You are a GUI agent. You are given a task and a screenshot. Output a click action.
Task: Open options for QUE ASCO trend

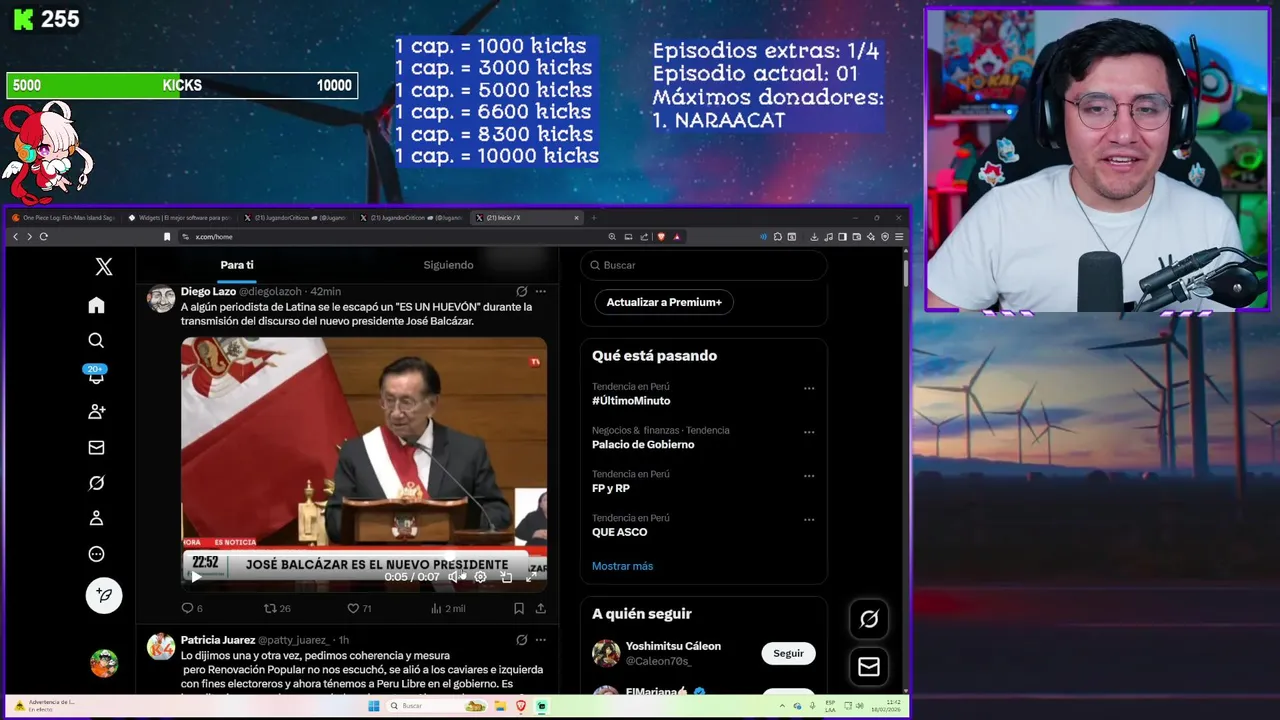click(x=809, y=520)
